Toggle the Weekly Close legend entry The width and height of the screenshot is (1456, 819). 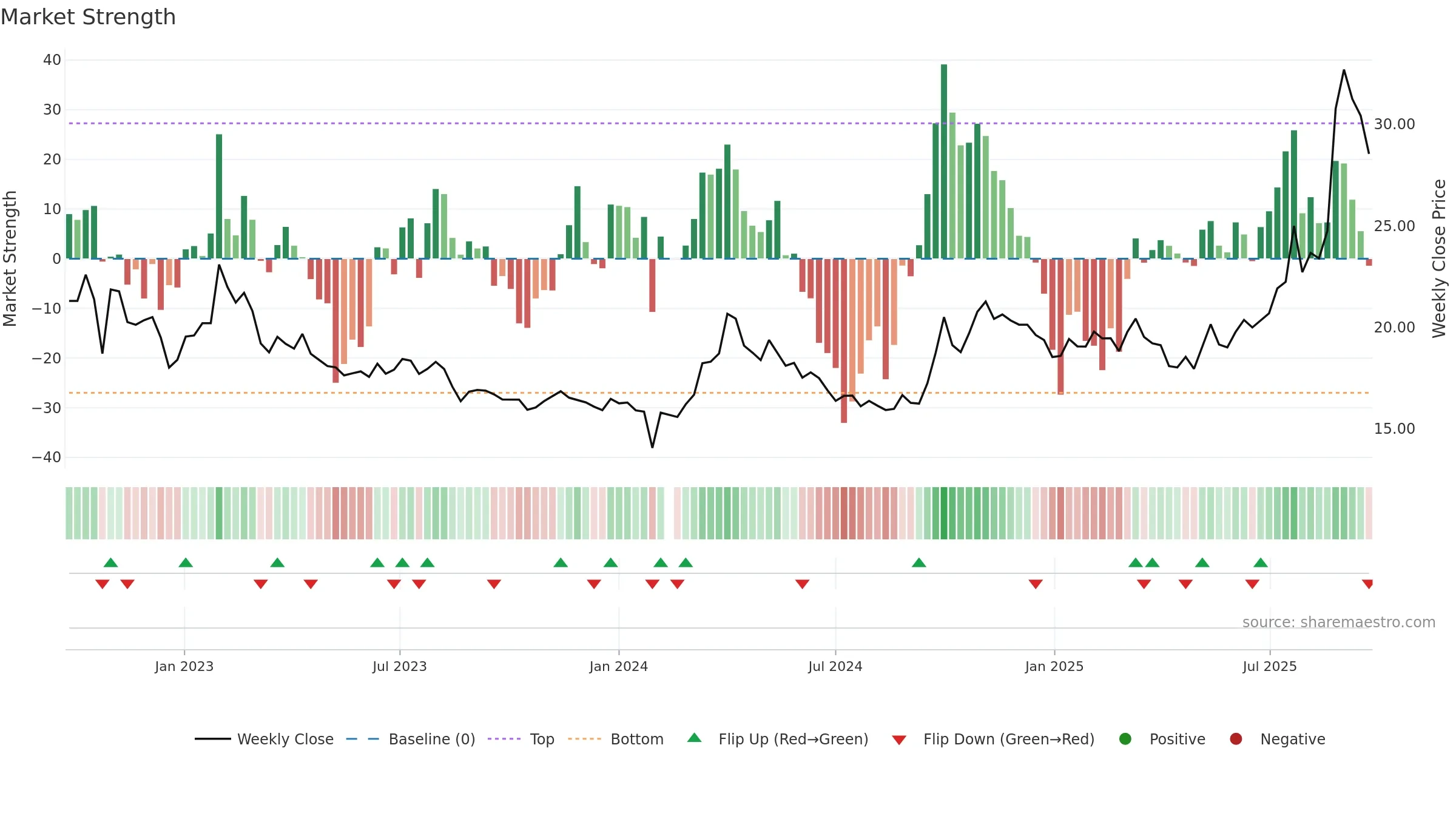tap(265, 739)
